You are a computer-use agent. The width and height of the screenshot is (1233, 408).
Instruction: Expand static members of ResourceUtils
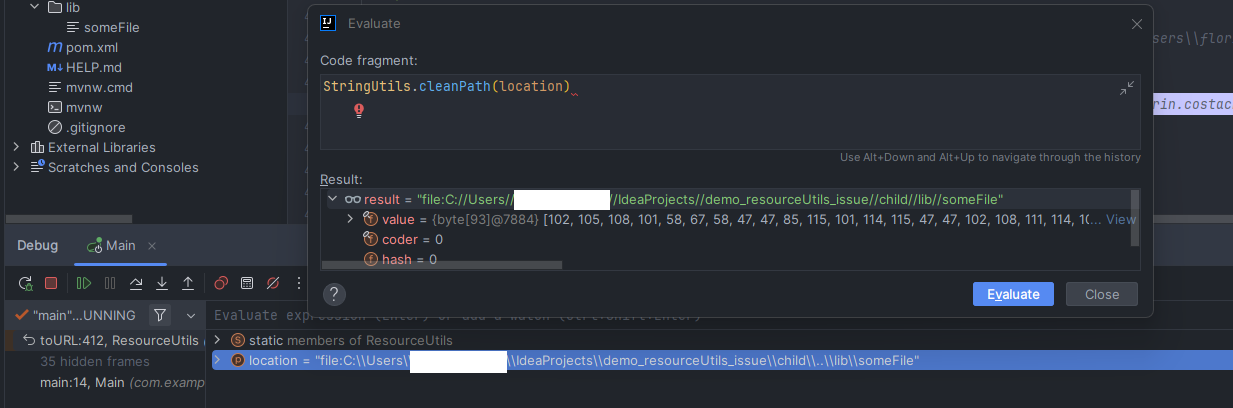pos(219,340)
